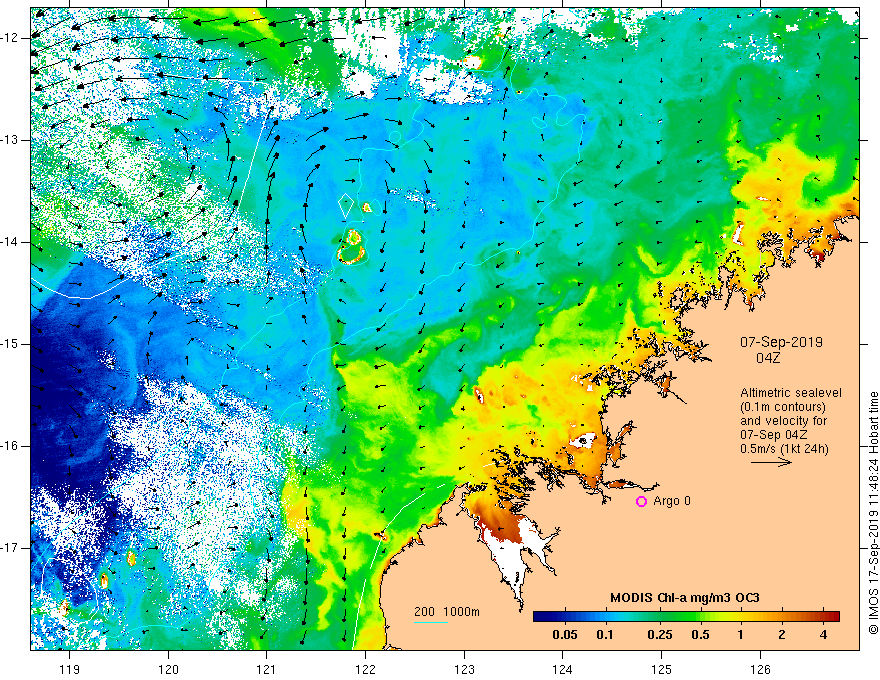Click the latitude -12 axis label
This screenshot has height=680, width=880.
(x=11, y=38)
